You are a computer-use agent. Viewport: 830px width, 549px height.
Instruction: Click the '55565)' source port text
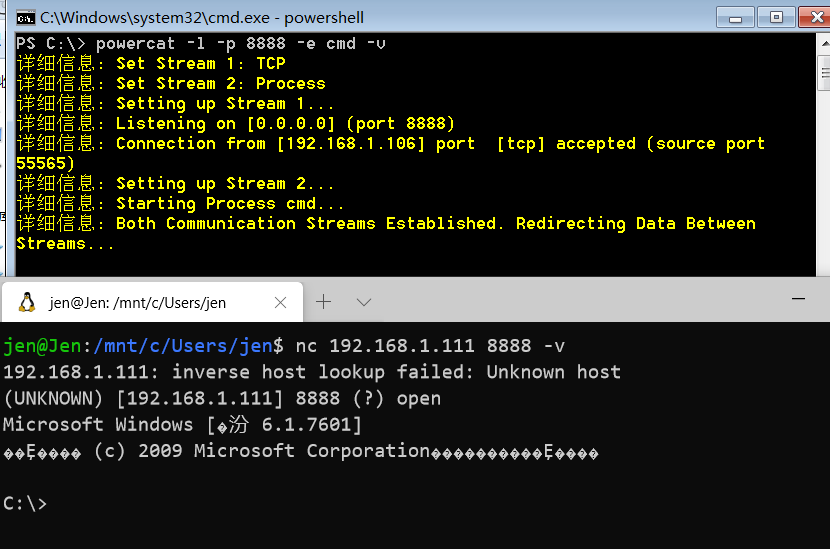point(46,164)
